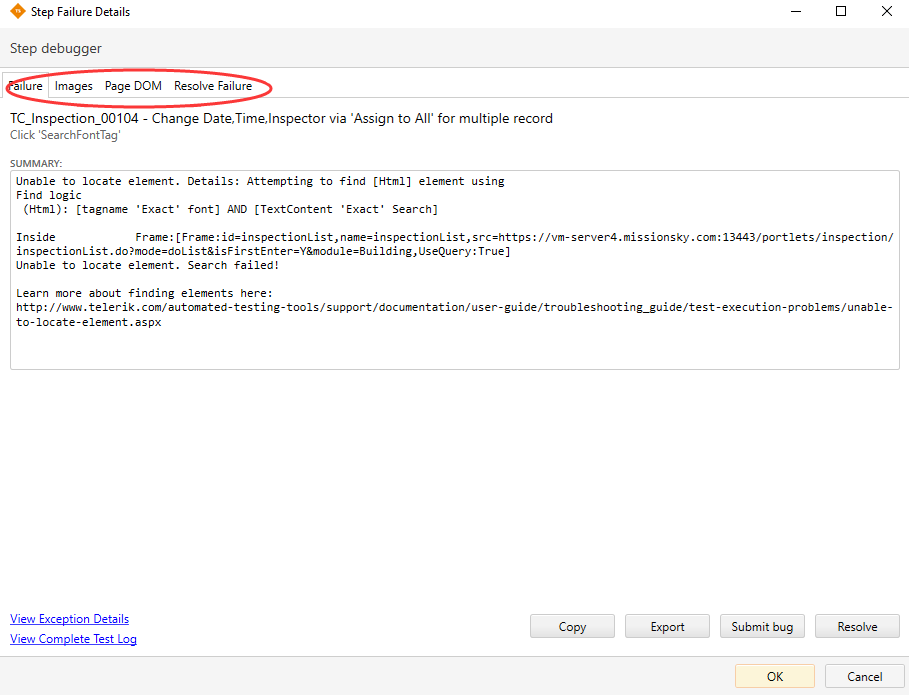Click the 'Click 'SearchFontTag'' step text
Viewport: 909px width, 695px height.
pyautogui.click(x=65, y=135)
